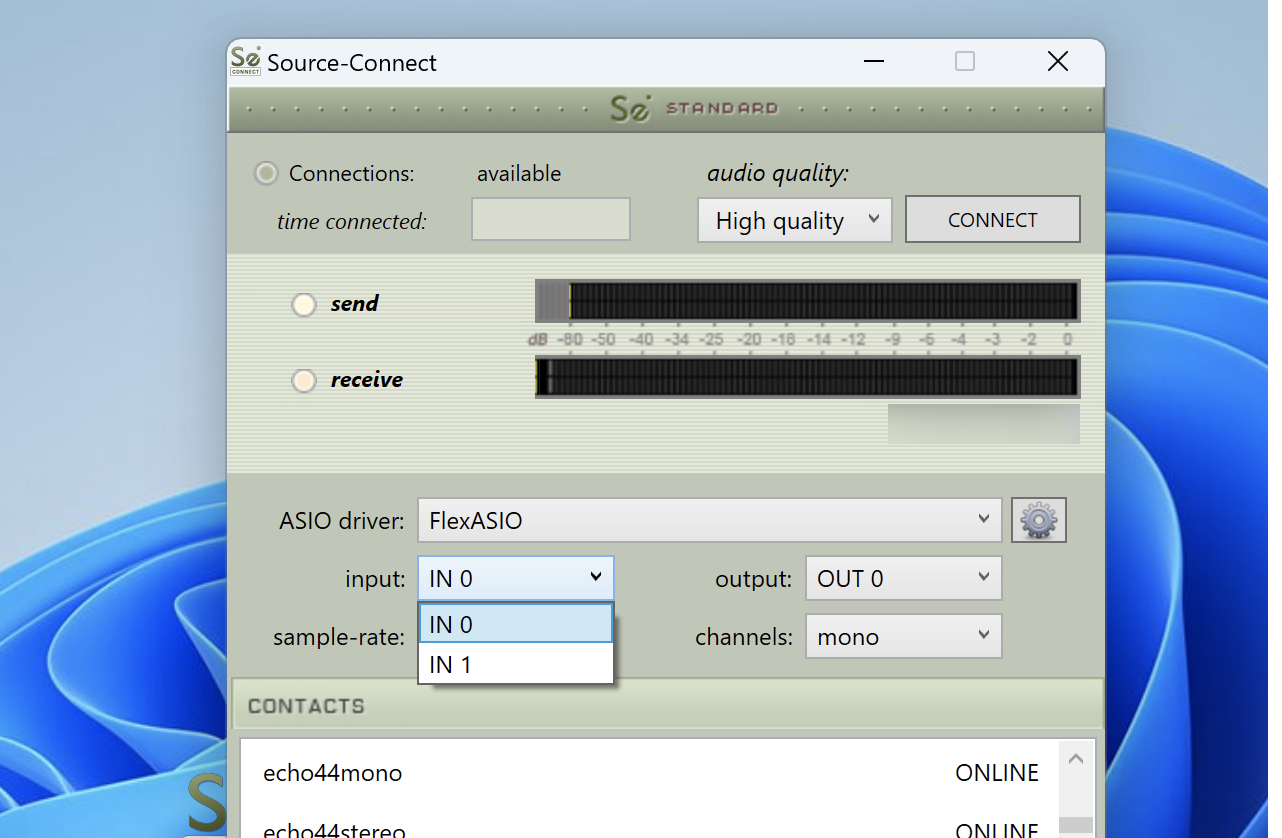Open the ASIO driver settings gear

coord(1038,520)
